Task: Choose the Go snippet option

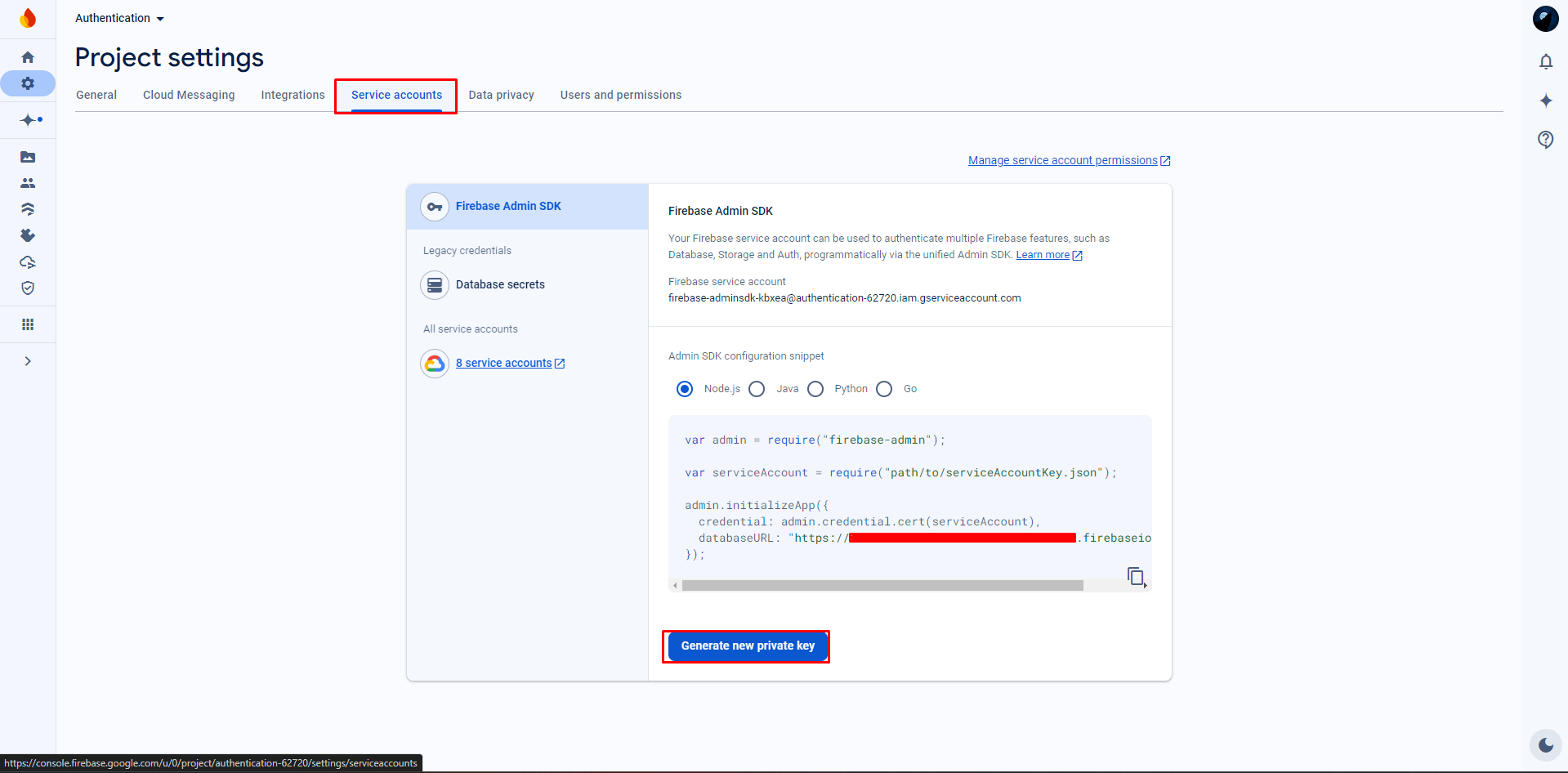Action: coord(884,389)
